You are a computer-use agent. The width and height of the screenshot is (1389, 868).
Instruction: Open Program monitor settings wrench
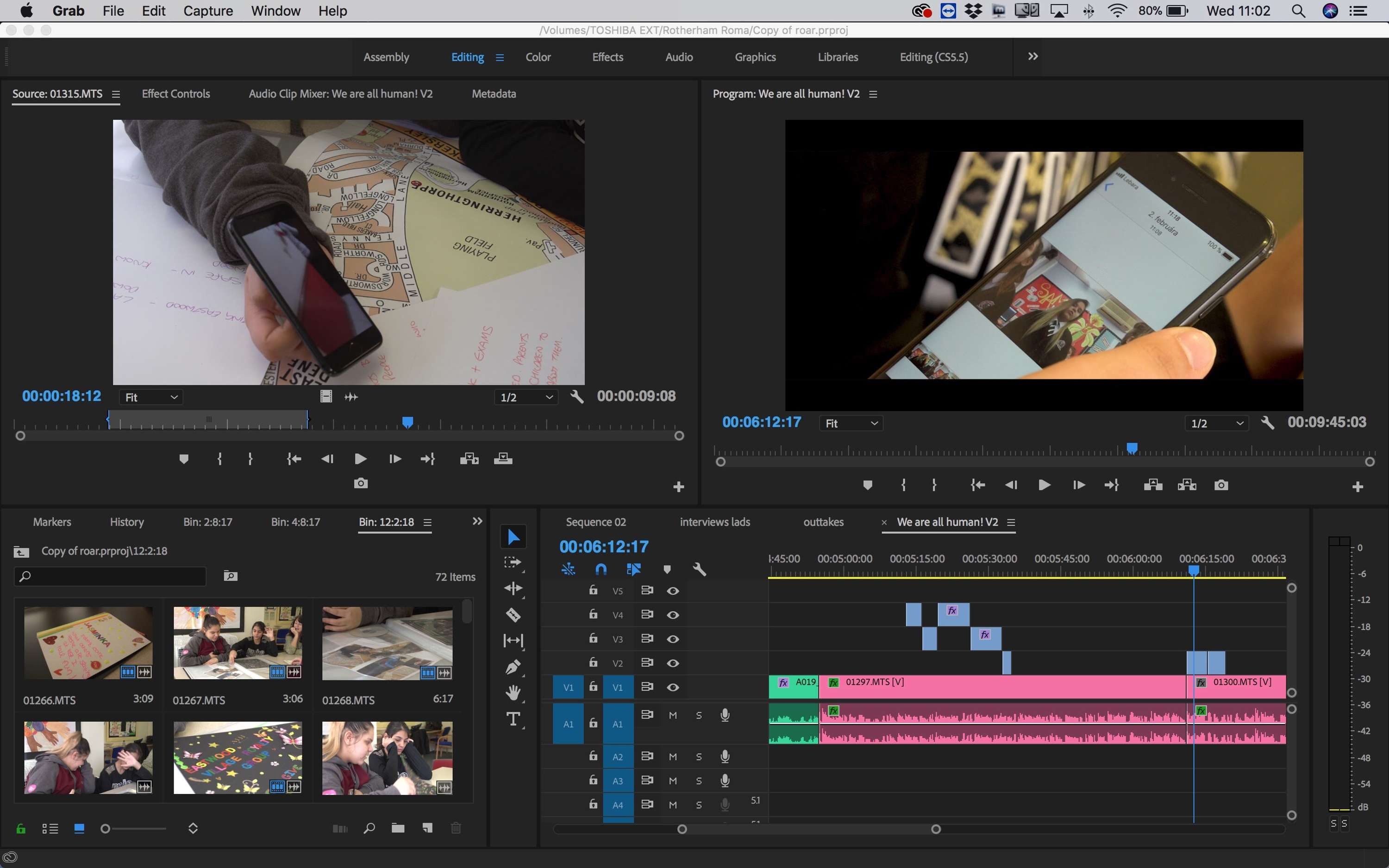click(1268, 423)
